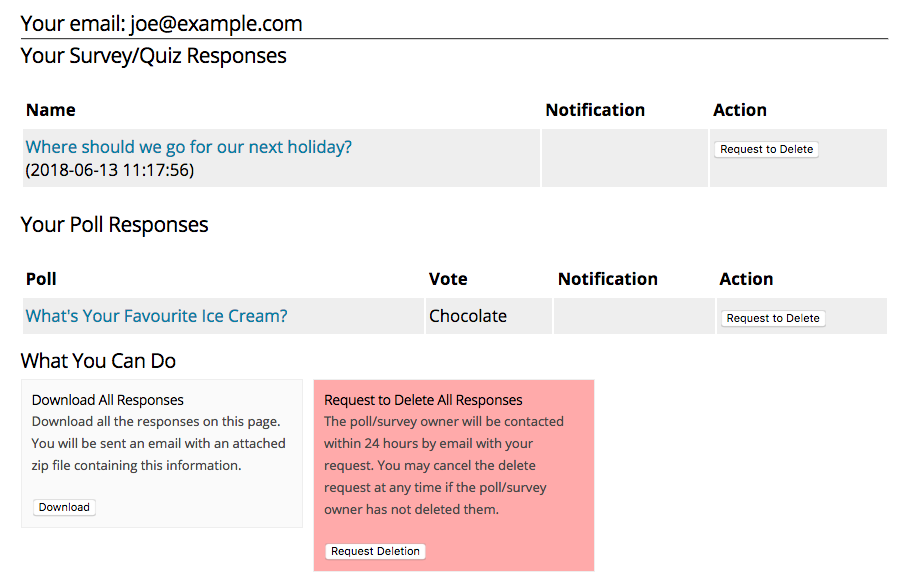Click the Poll column header
910x588 pixels.
pyautogui.click(x=41, y=279)
